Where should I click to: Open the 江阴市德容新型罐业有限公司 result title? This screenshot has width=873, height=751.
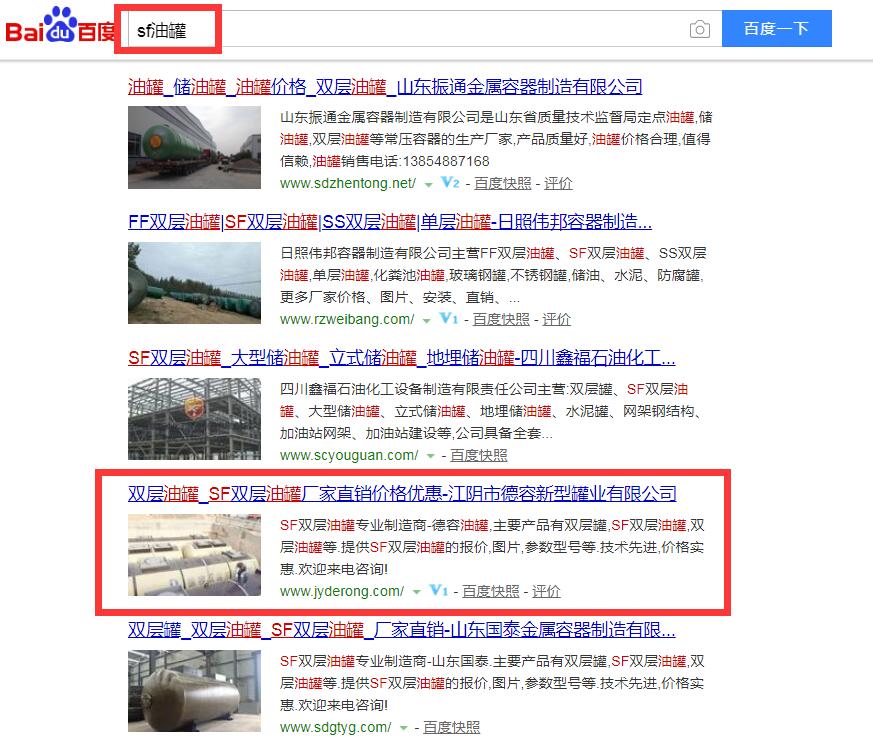(x=402, y=494)
